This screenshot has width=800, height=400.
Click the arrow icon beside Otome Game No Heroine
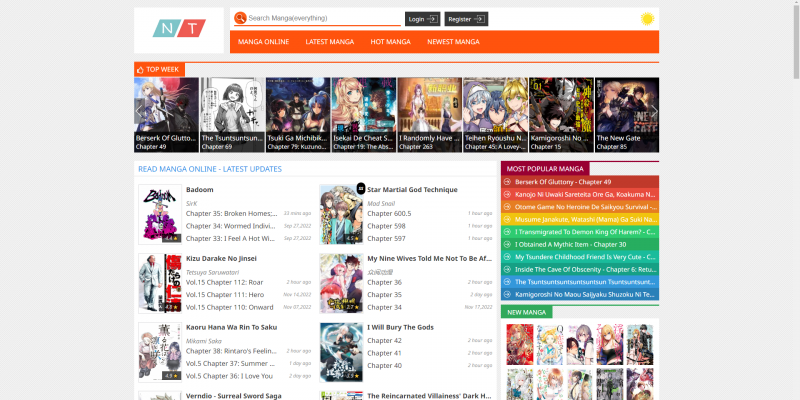point(507,207)
